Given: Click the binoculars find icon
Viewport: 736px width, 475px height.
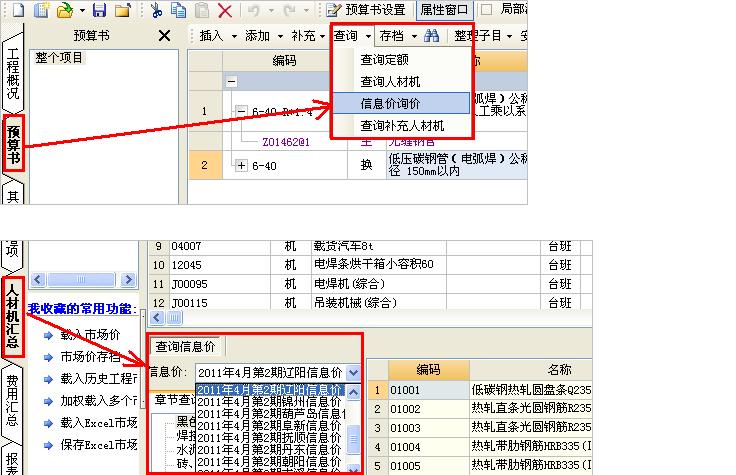Looking at the screenshot, I should pyautogui.click(x=431, y=36).
